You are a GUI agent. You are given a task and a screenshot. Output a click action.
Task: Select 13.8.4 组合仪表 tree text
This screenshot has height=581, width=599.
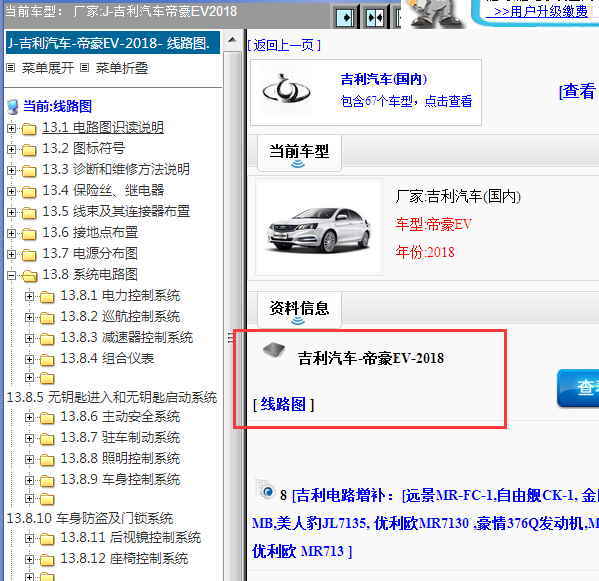[x=107, y=358]
